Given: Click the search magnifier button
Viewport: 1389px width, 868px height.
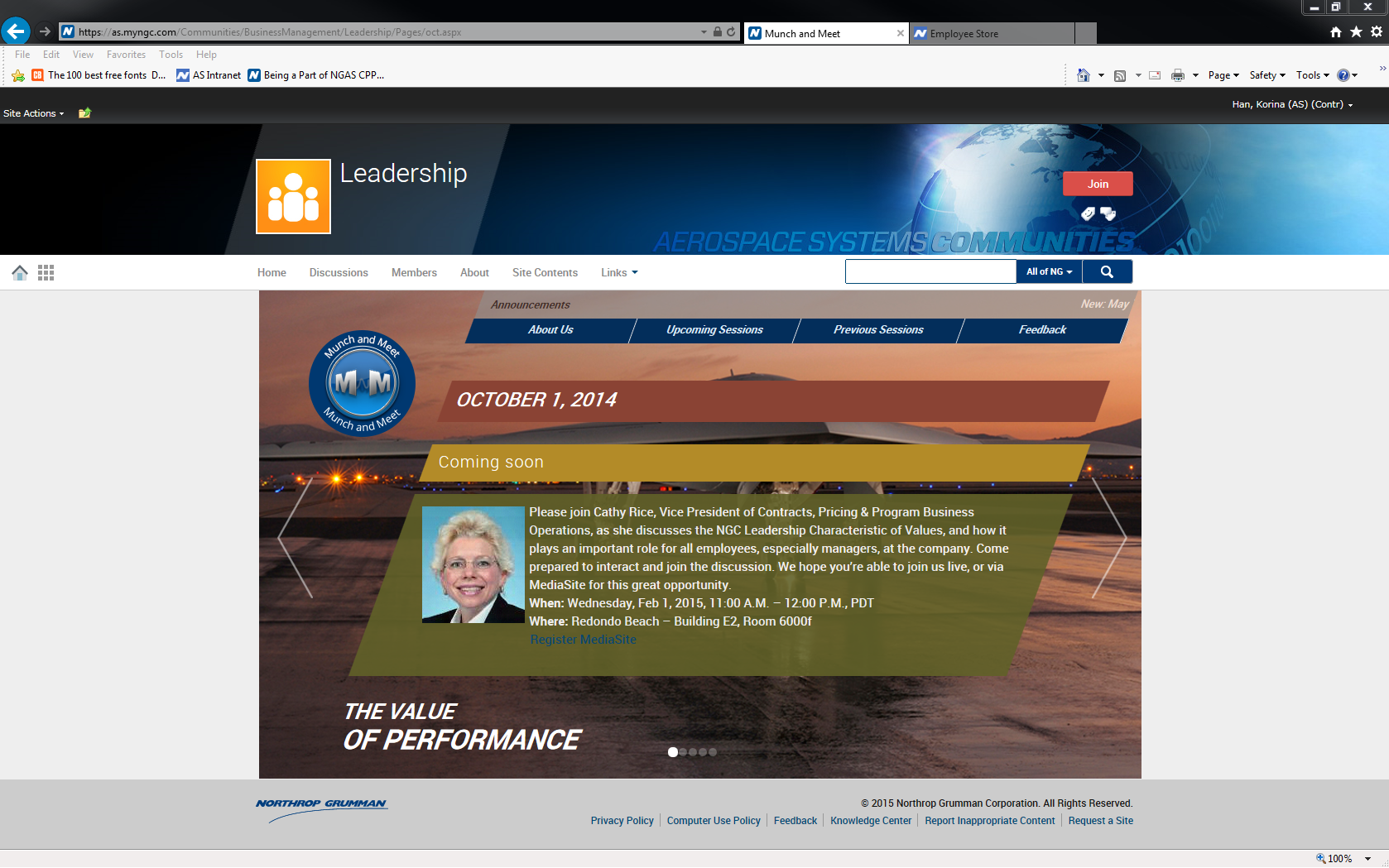Looking at the screenshot, I should click(x=1107, y=271).
